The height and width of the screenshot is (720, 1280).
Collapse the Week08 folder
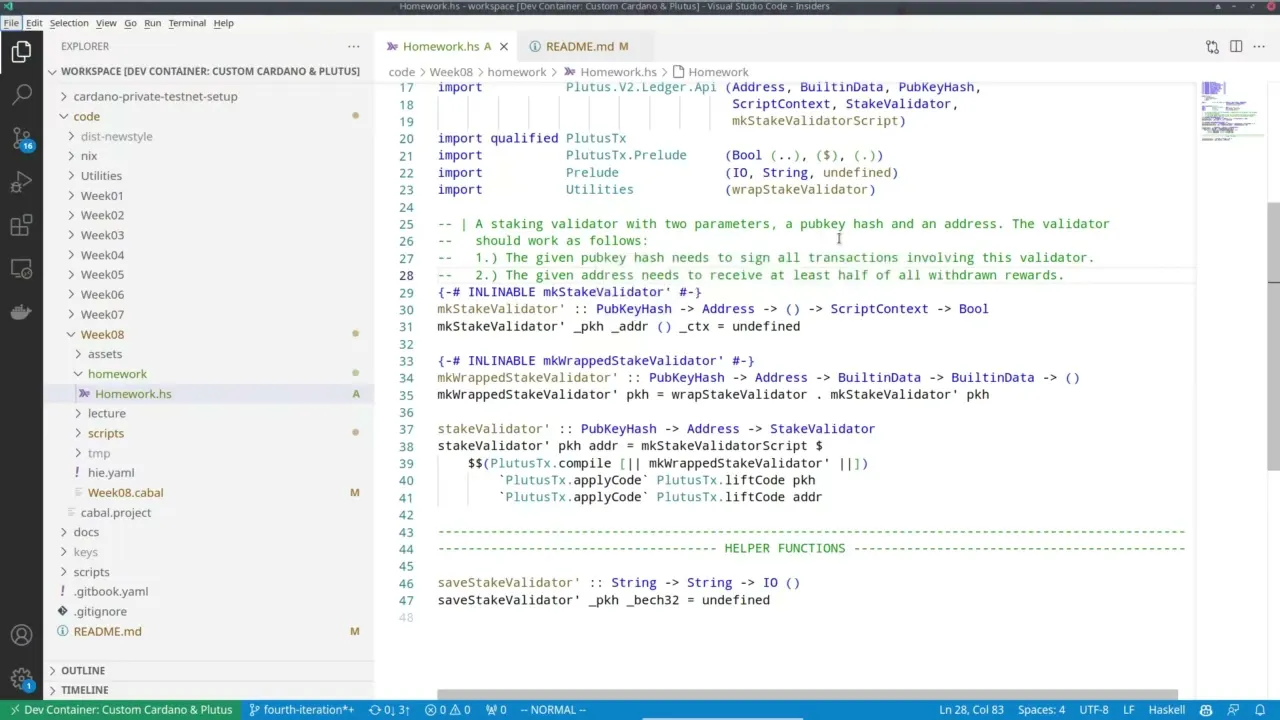[102, 334]
